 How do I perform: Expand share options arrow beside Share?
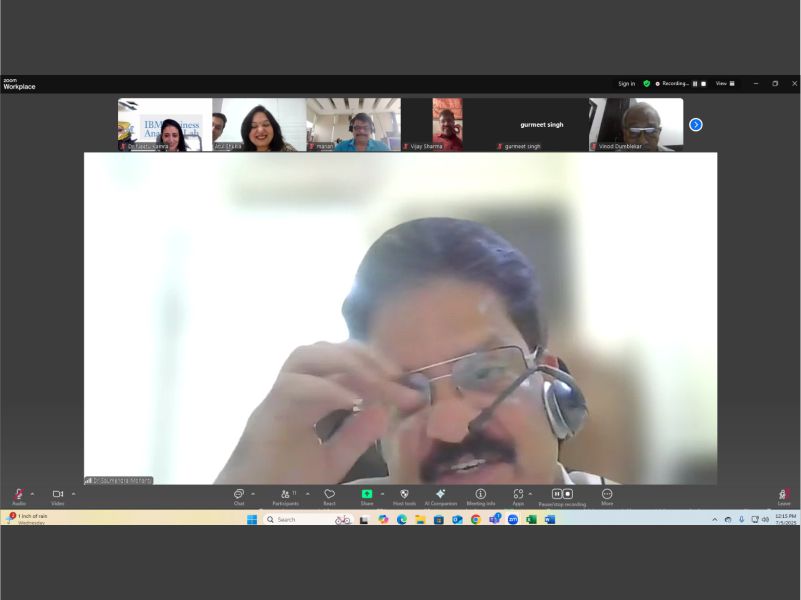coord(382,493)
